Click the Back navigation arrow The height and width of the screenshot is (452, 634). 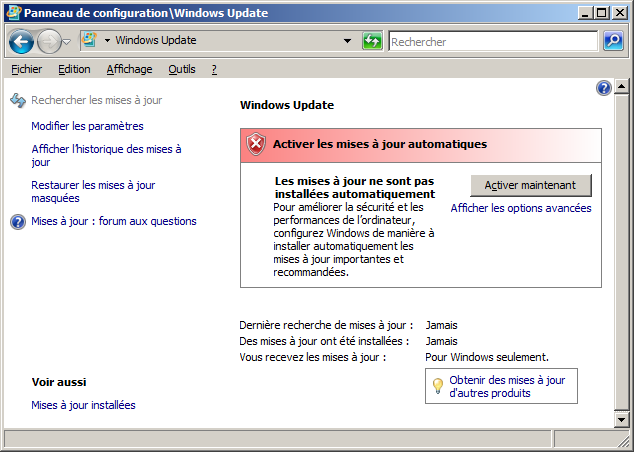point(21,41)
